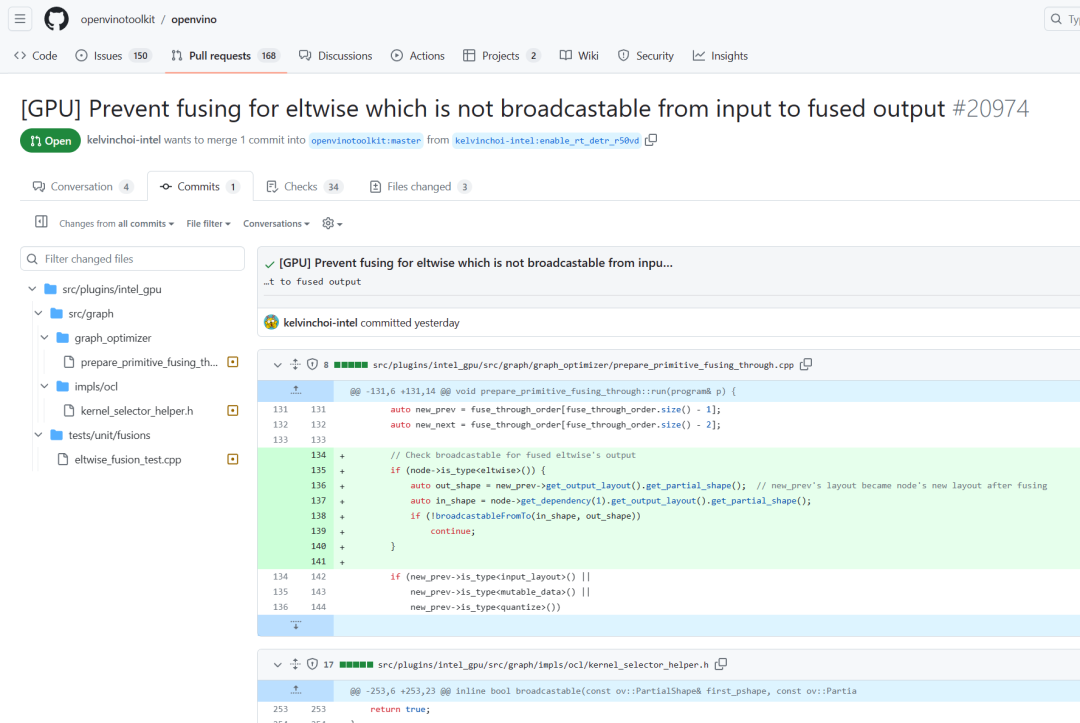Open the Insights tab
The image size is (1080, 723).
[x=720, y=56]
